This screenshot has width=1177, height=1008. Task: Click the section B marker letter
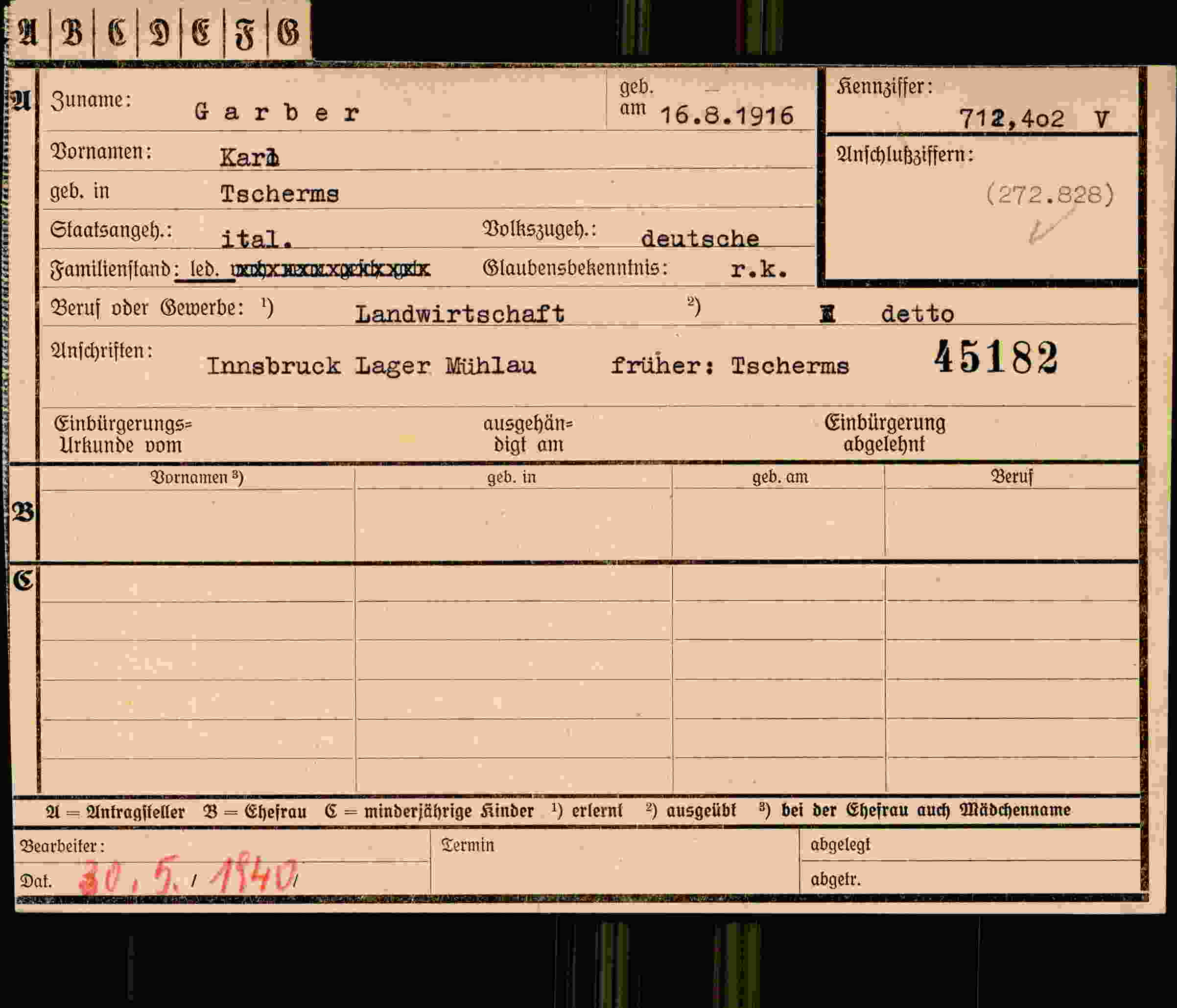(23, 513)
